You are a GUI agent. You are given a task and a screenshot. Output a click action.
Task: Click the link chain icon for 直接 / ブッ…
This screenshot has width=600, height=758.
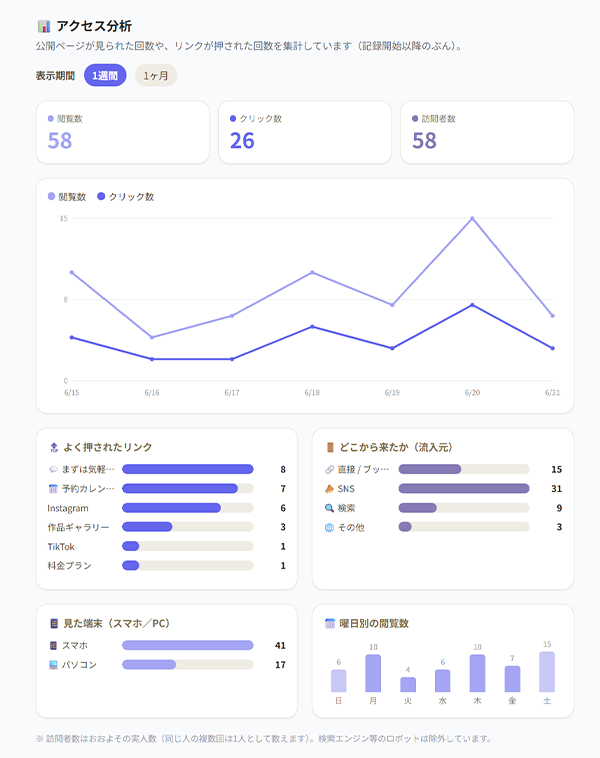coord(329,469)
